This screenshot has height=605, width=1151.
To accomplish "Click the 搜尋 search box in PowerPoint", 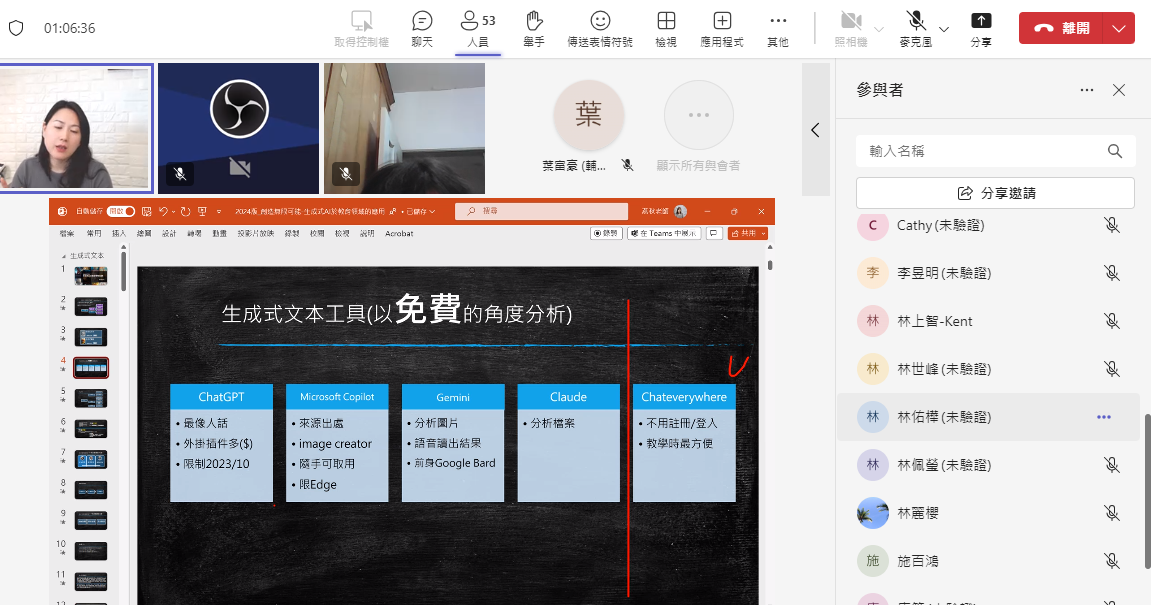I will (541, 211).
